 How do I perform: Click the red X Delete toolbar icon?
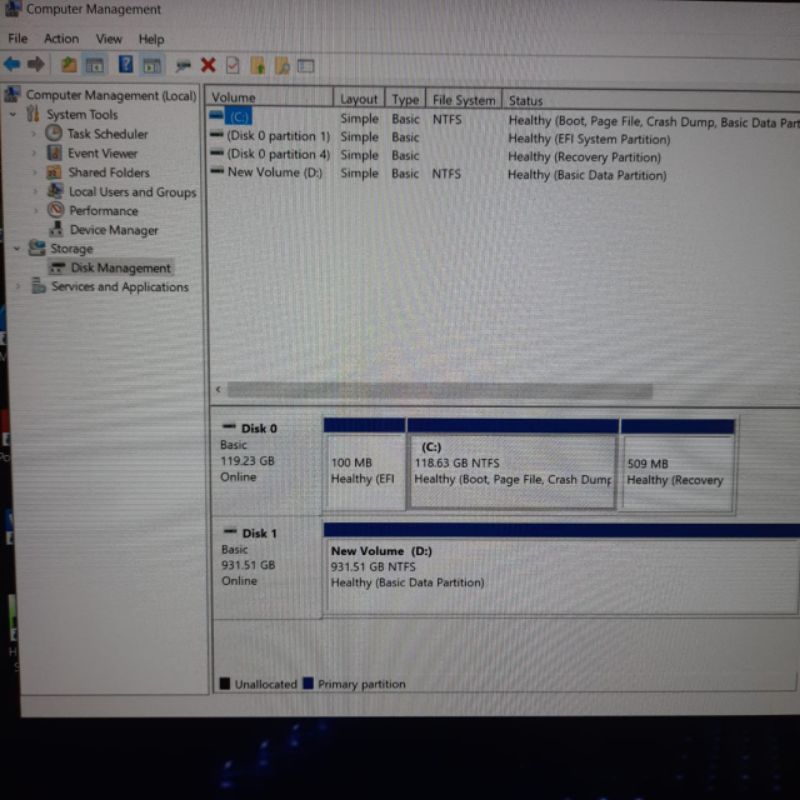pyautogui.click(x=208, y=65)
